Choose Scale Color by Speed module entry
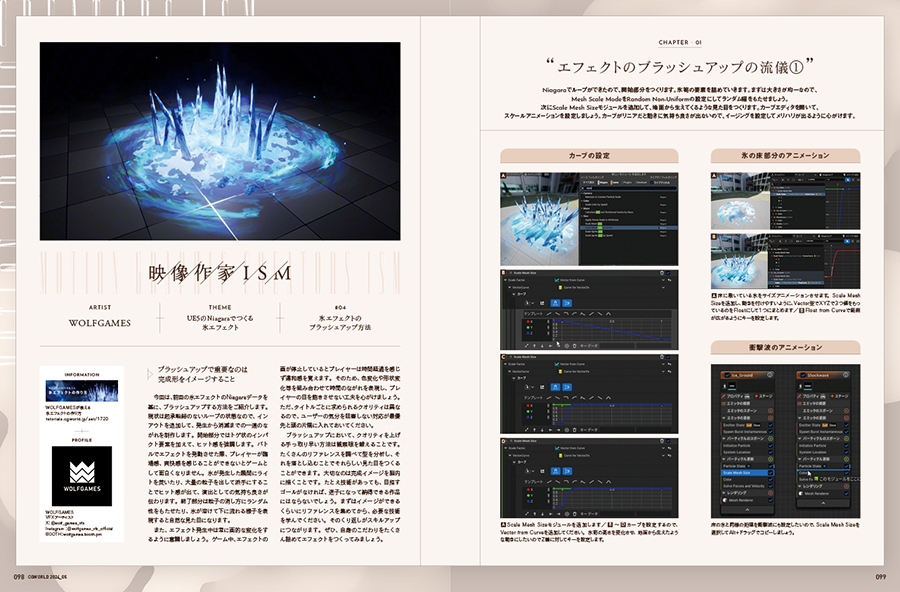This screenshot has width=900, height=592. 596,204
